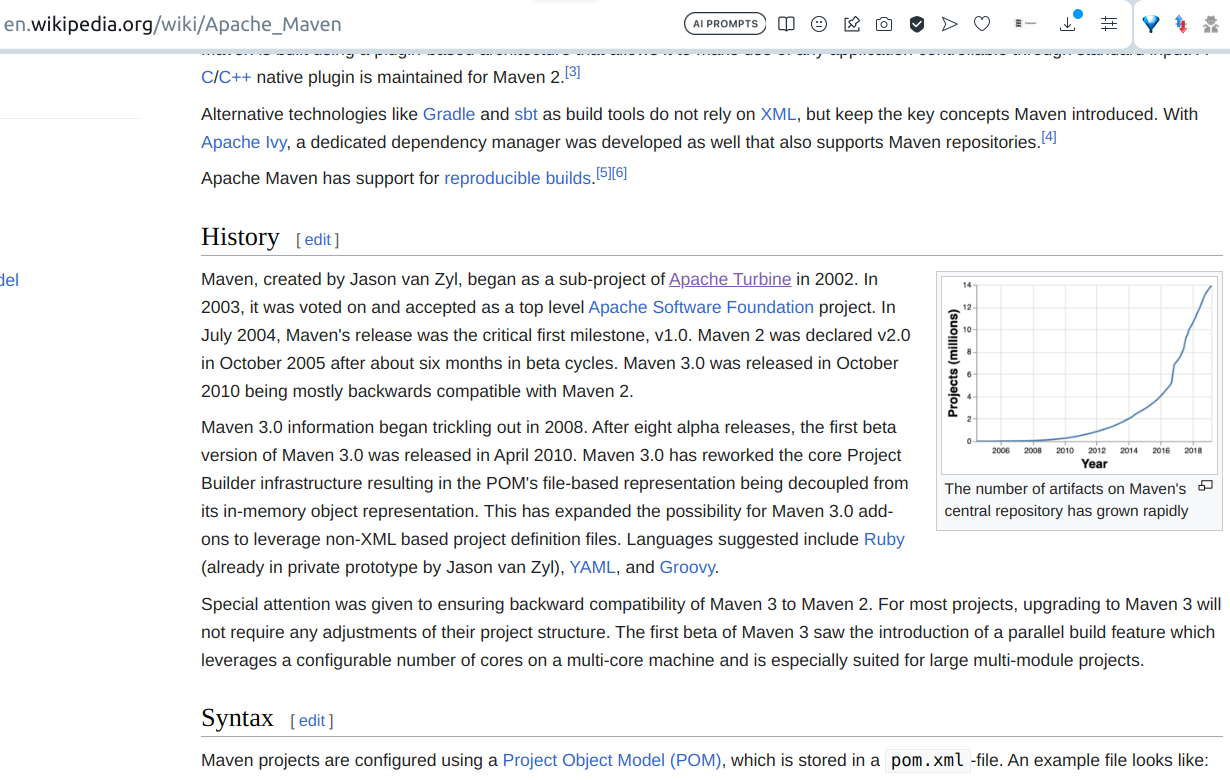This screenshot has width=1230, height=780.
Task: Click the blue-red arrows extension icon
Action: (1181, 24)
